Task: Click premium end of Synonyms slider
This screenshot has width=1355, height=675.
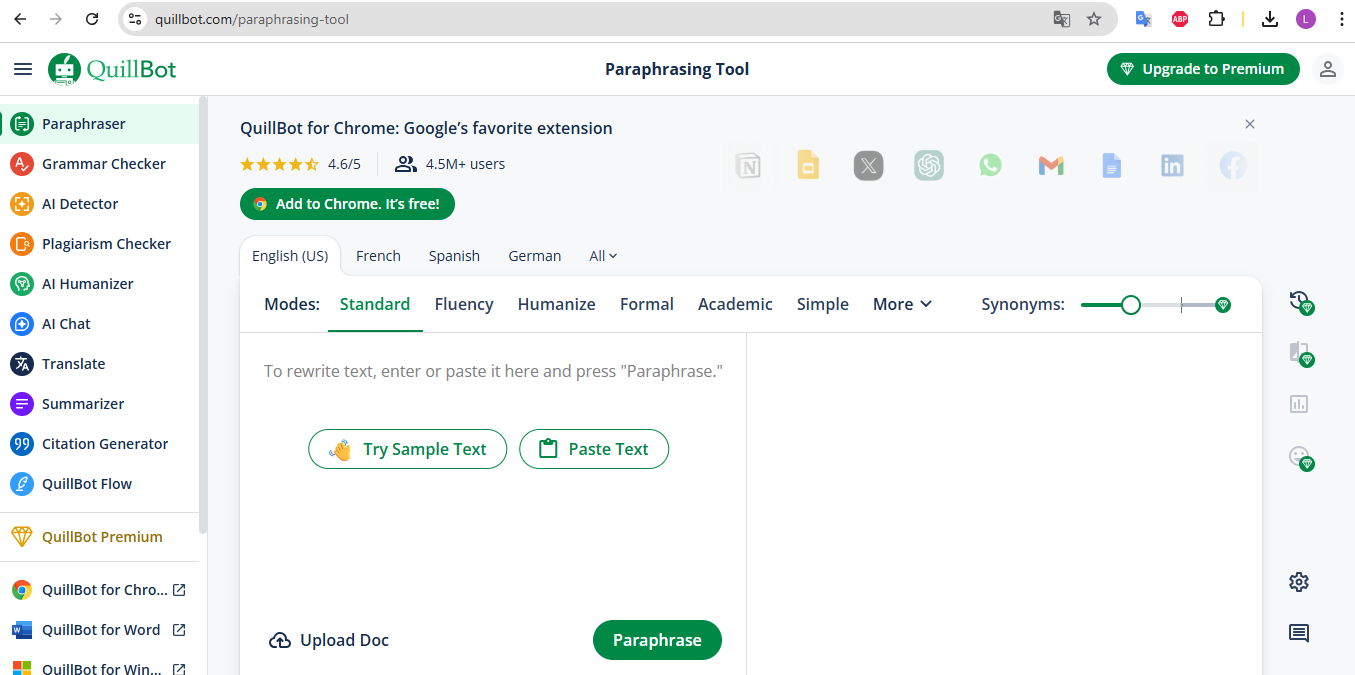Action: [x=1222, y=305]
